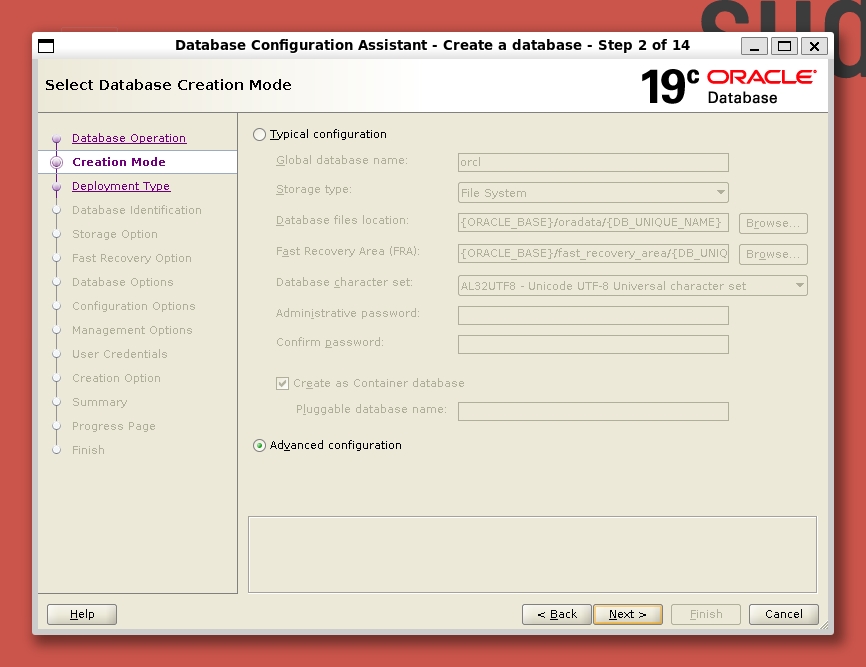Toggle Create as Container database checkbox

282,383
